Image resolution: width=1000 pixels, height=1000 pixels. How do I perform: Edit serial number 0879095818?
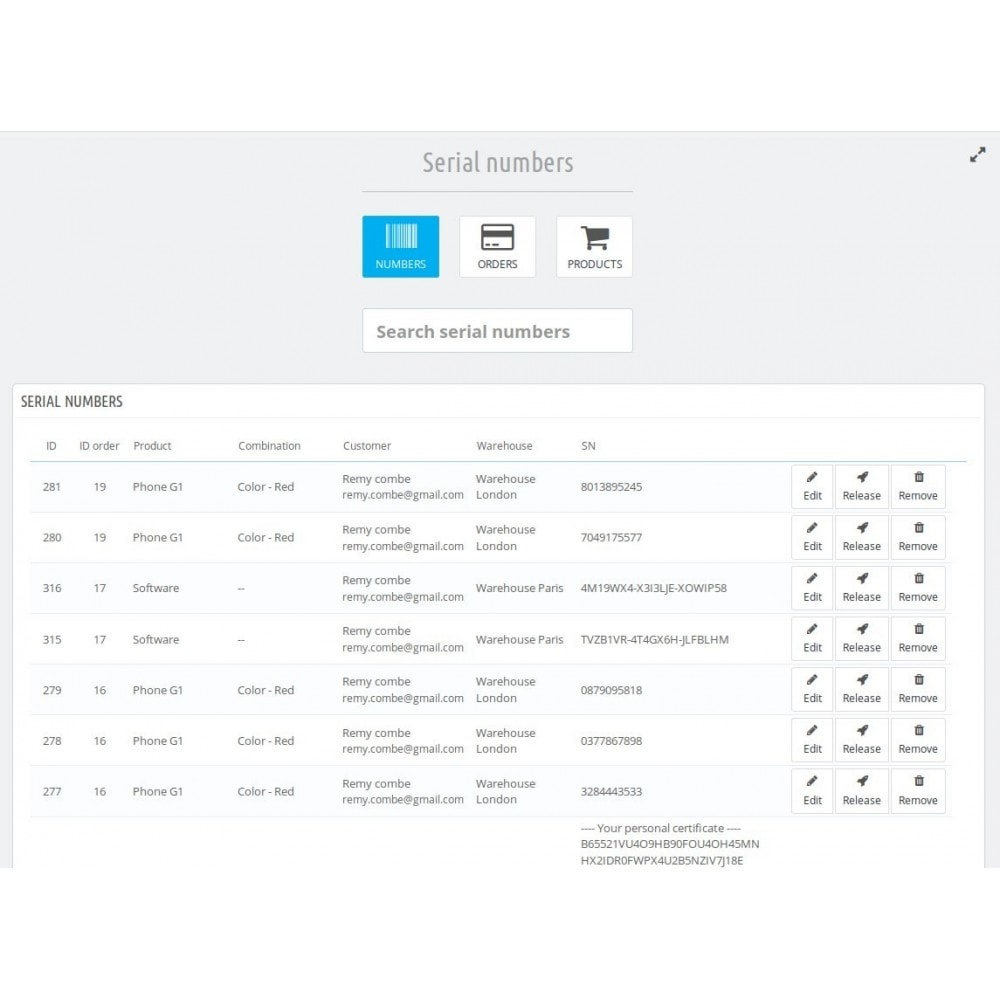(x=812, y=689)
